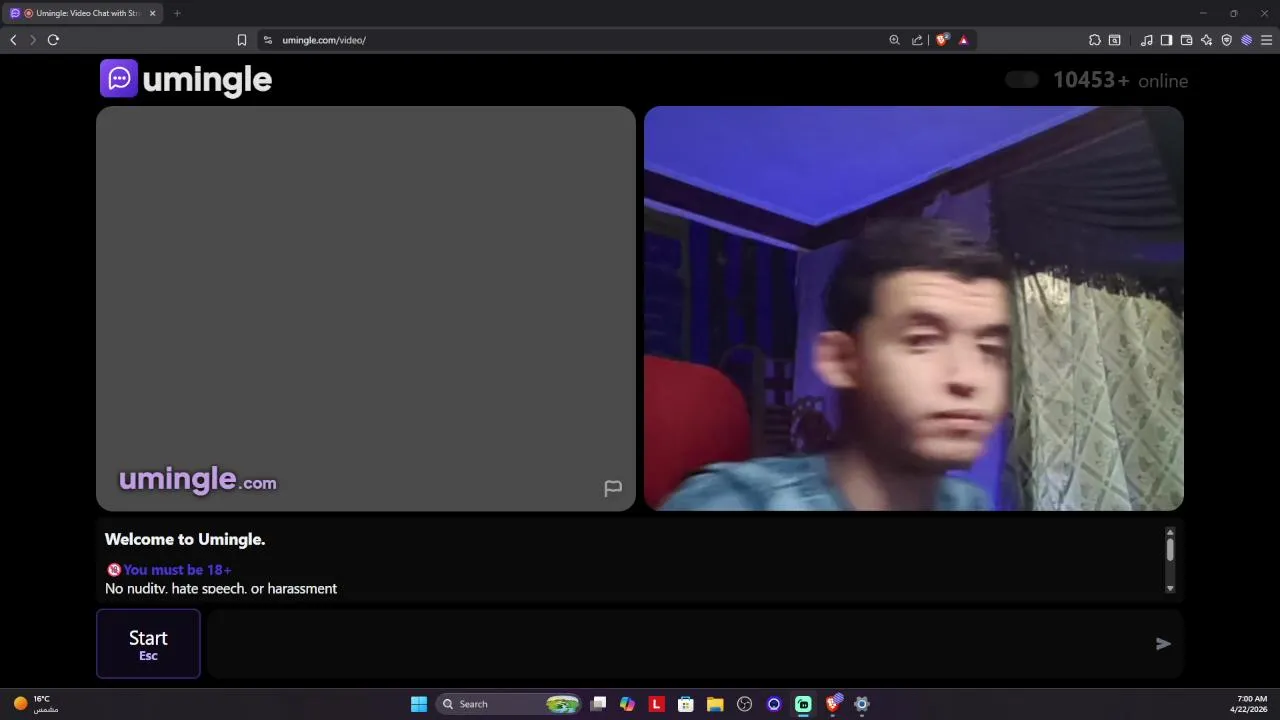
Task: Open the red L app on taskbar
Action: point(656,704)
